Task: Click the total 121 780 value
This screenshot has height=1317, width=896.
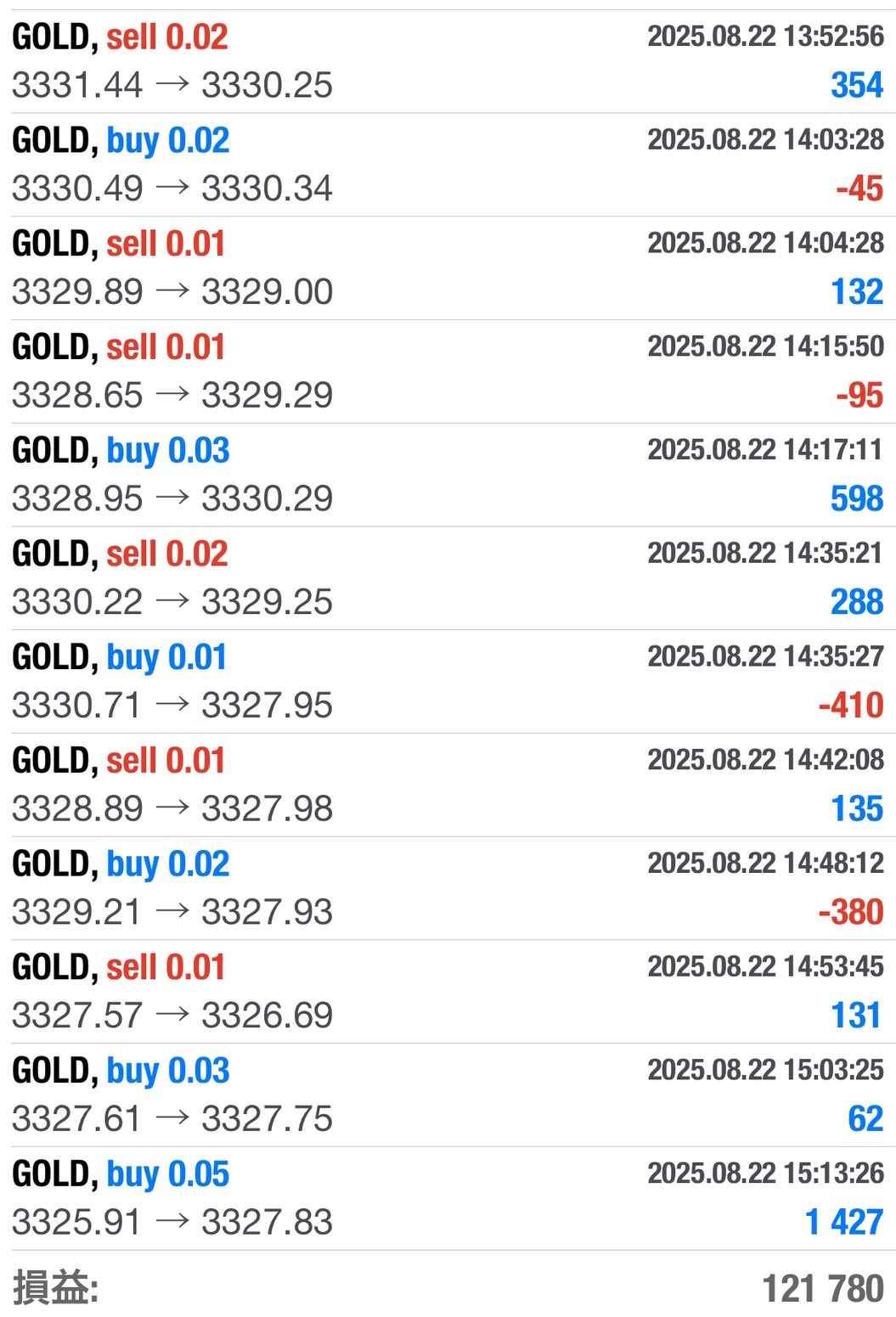Action: tap(823, 1288)
